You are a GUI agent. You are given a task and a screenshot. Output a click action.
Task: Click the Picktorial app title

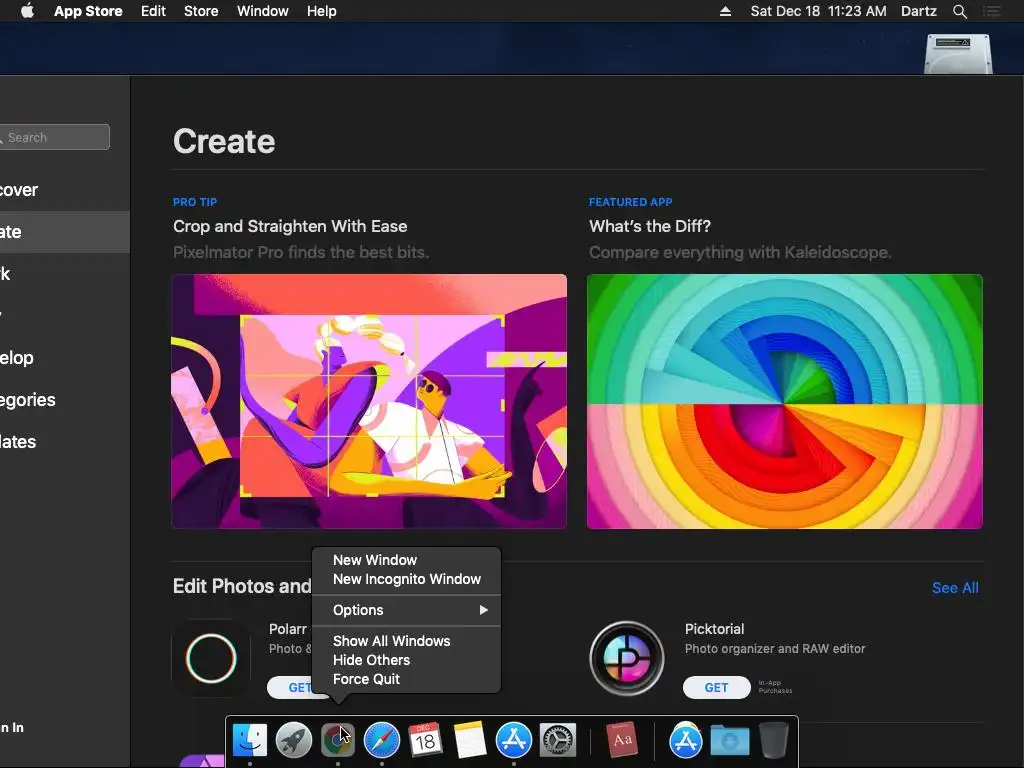(714, 629)
